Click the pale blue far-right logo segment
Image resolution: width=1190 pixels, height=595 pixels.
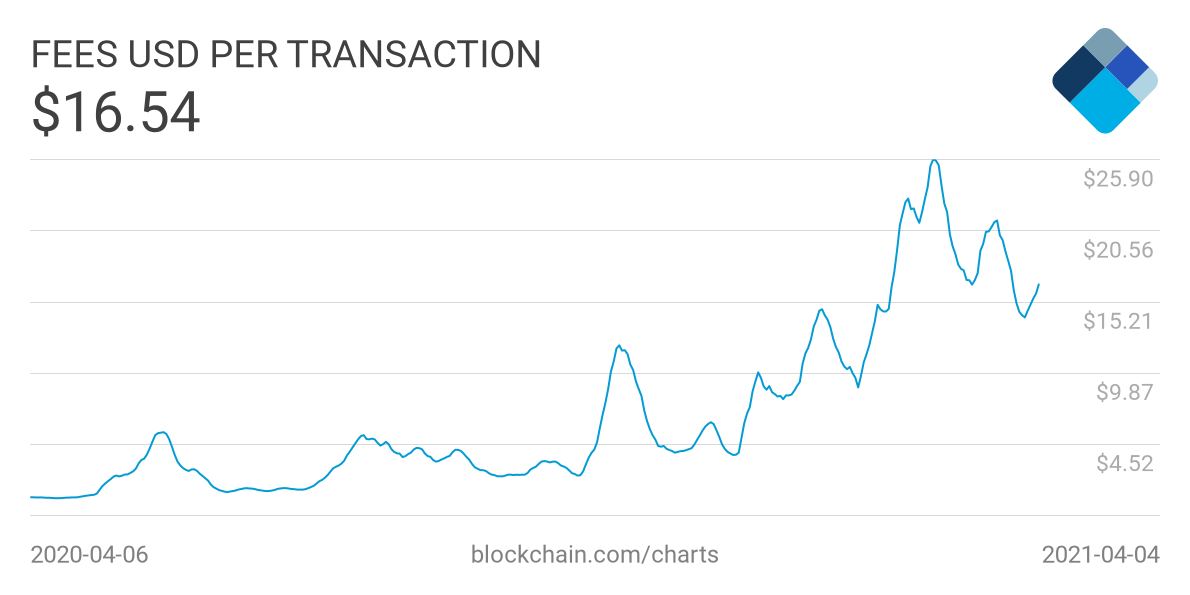[x=1145, y=85]
